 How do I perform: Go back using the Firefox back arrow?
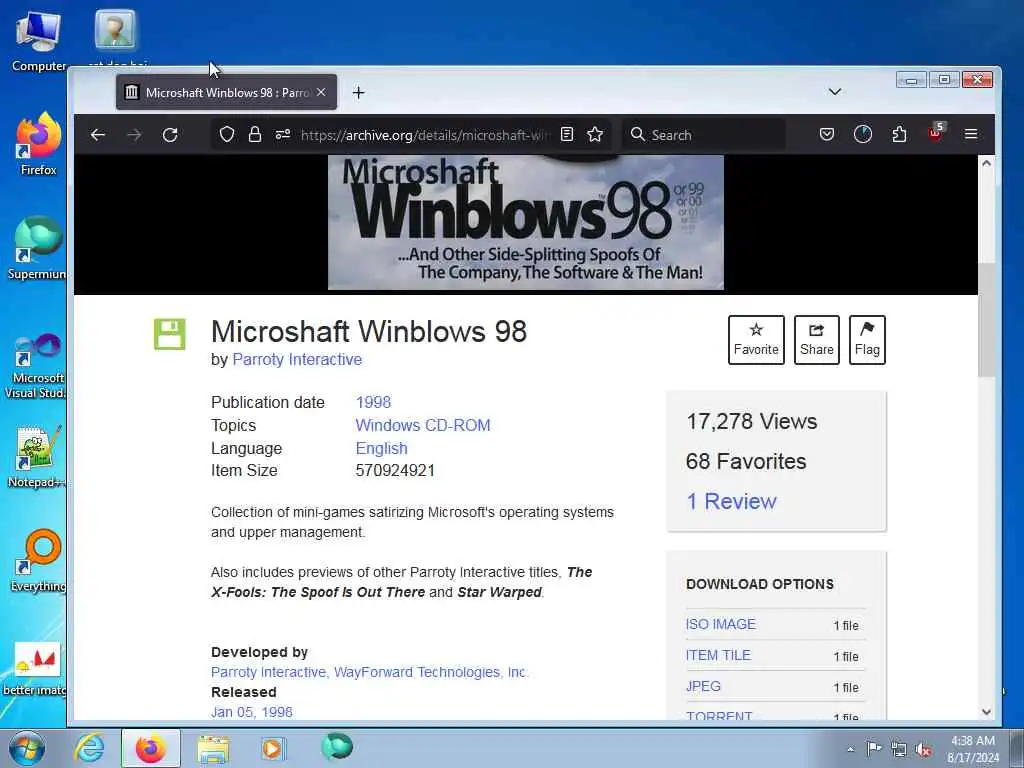click(98, 135)
